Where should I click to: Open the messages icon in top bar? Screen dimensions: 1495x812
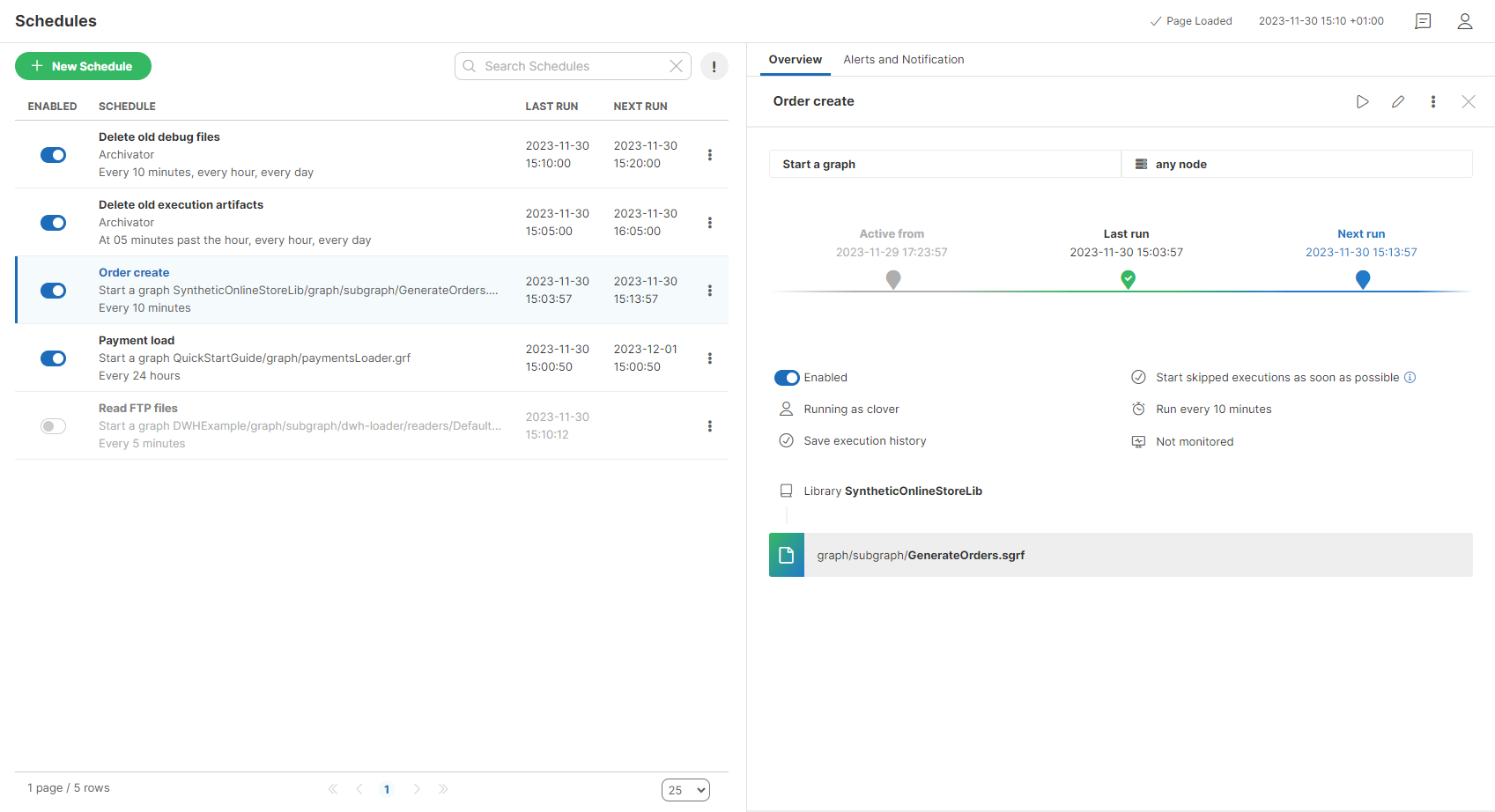pyautogui.click(x=1423, y=21)
